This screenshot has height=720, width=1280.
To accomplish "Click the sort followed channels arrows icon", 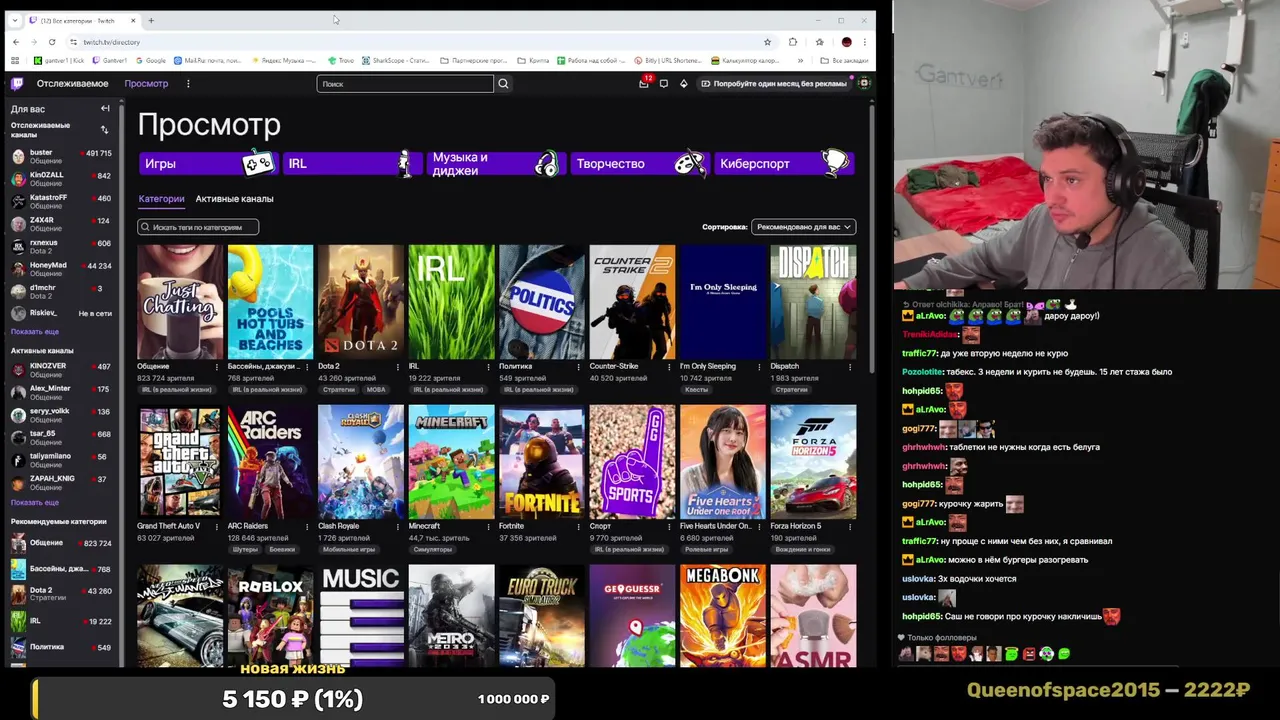I will click(104, 130).
